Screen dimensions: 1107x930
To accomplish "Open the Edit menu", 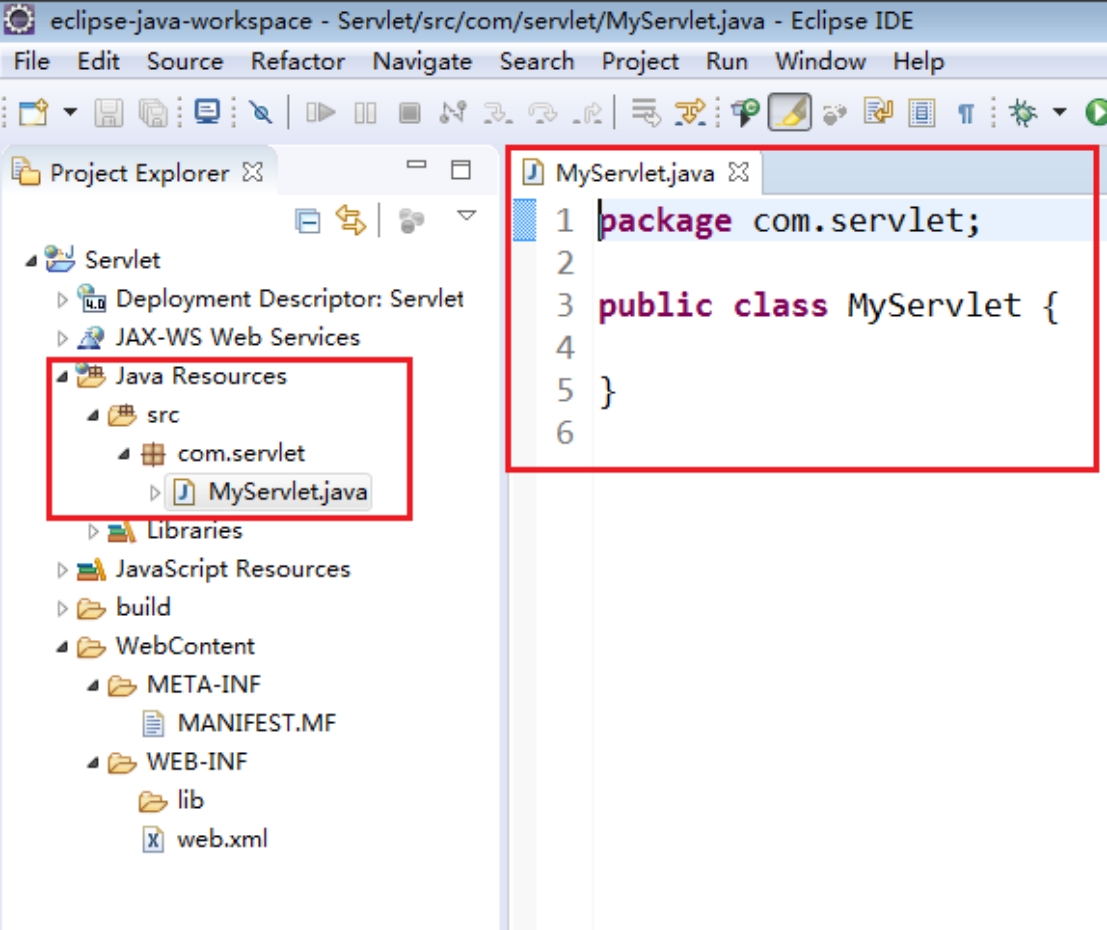I will click(x=98, y=61).
